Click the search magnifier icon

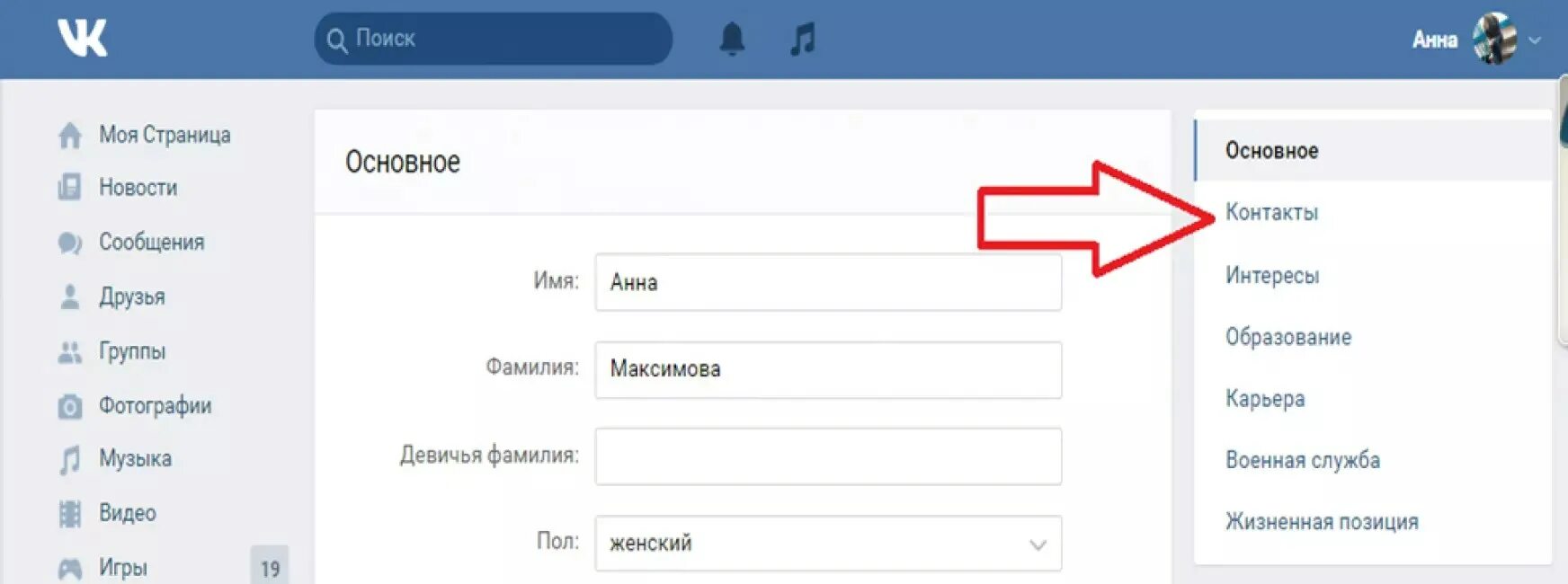(x=336, y=40)
